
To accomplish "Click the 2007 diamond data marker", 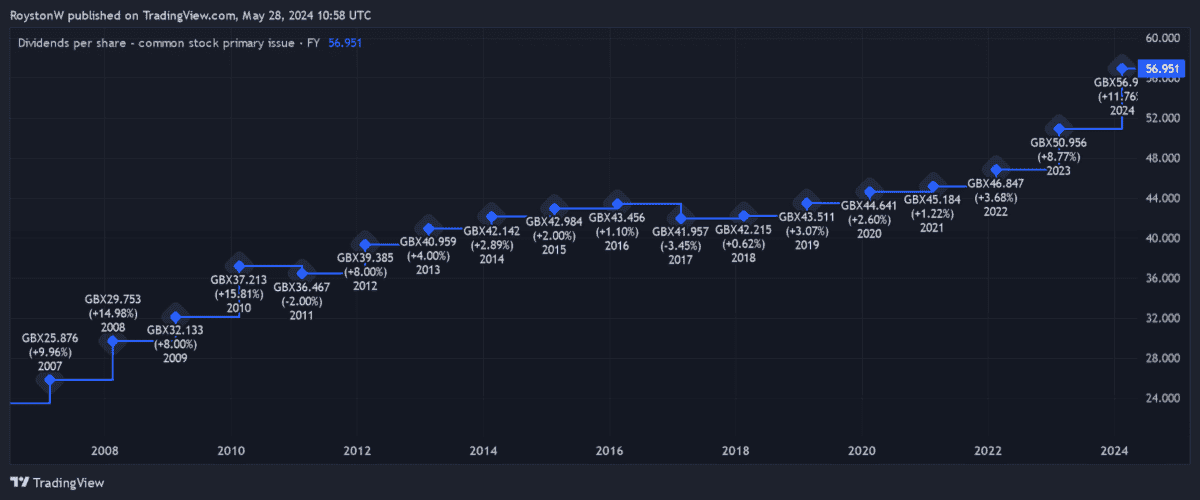I will click(x=51, y=380).
